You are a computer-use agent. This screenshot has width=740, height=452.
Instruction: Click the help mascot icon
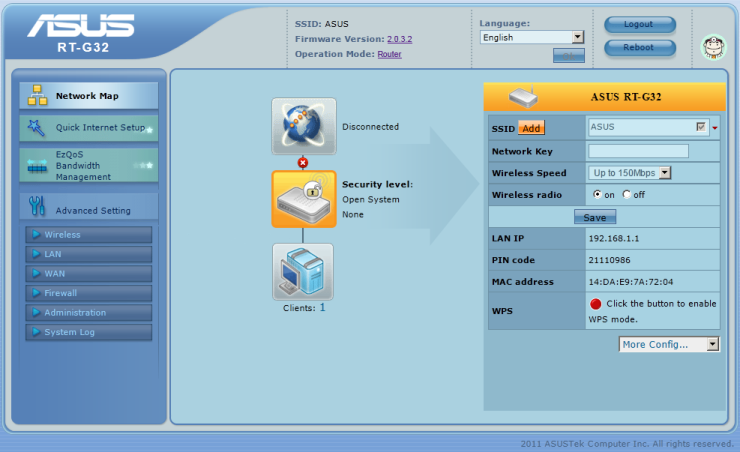(x=714, y=47)
